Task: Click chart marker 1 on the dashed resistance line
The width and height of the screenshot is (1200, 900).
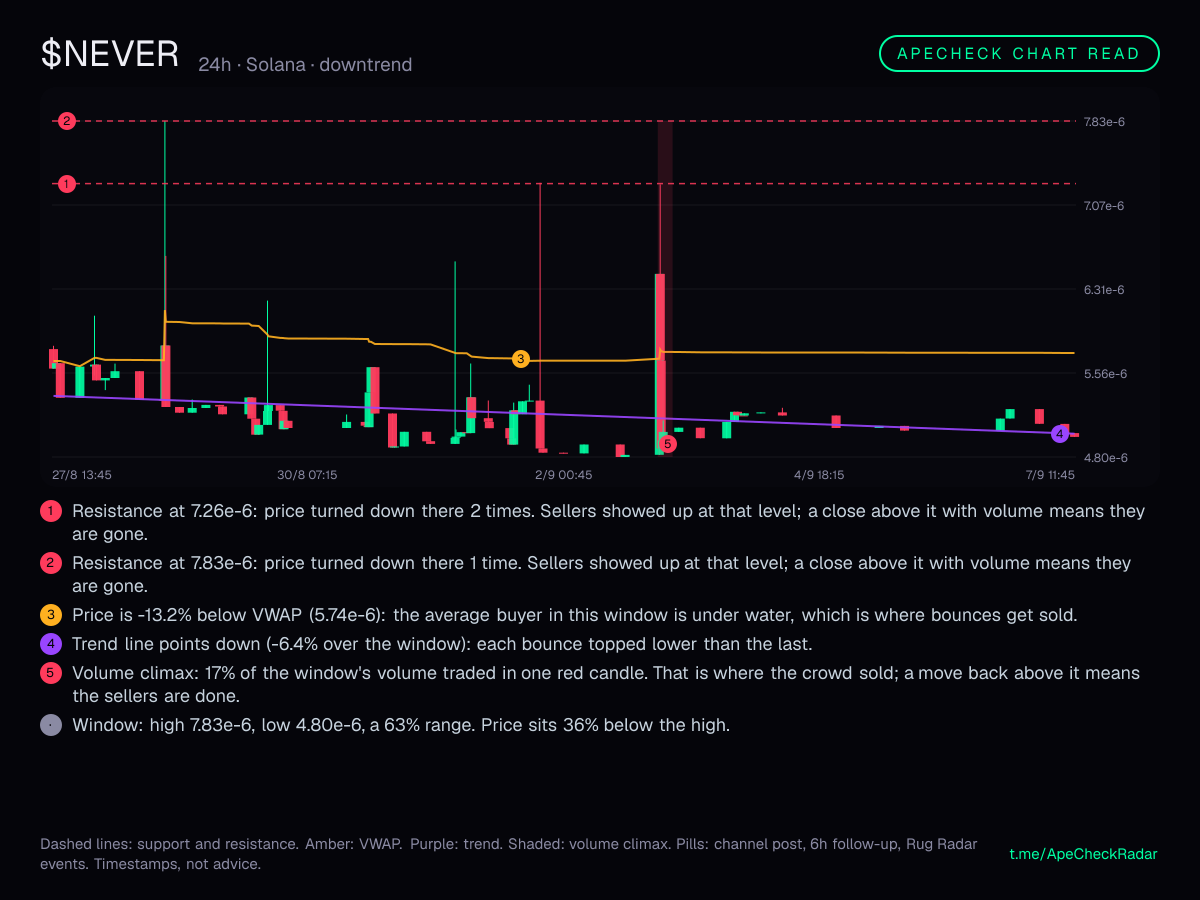Action: 66,184
